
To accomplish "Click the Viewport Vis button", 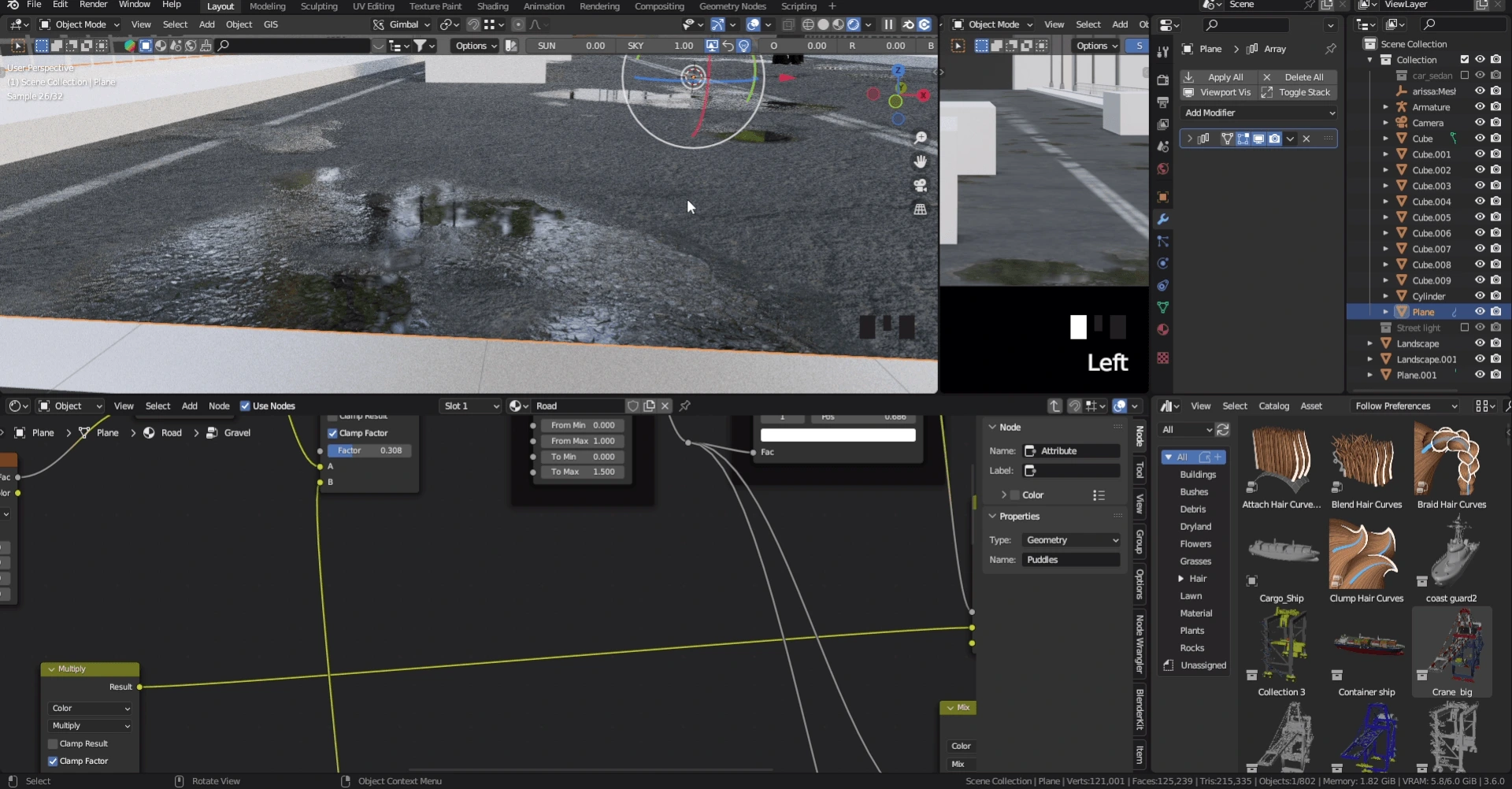I will pyautogui.click(x=1217, y=93).
